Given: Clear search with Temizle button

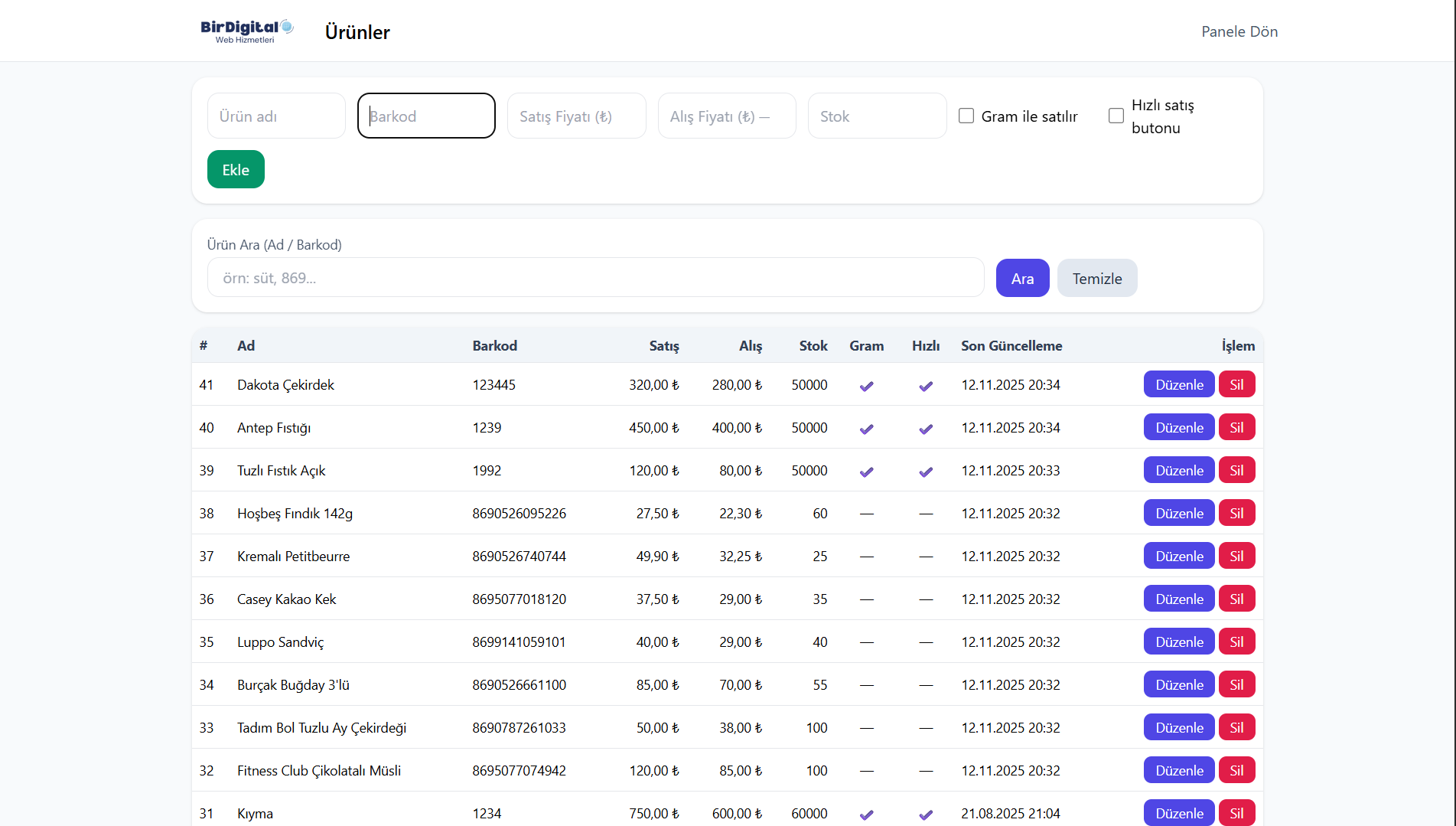Looking at the screenshot, I should pos(1096,278).
